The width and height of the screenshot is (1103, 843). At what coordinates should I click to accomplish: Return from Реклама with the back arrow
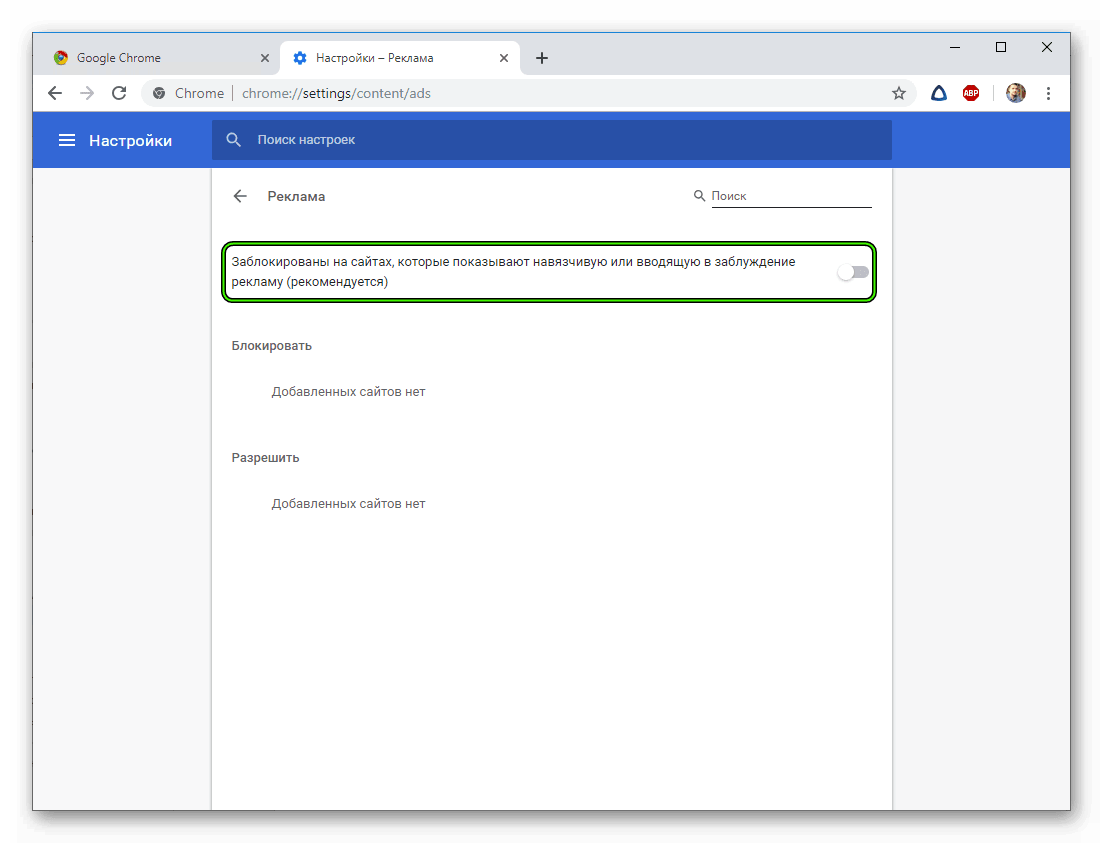[x=241, y=196]
